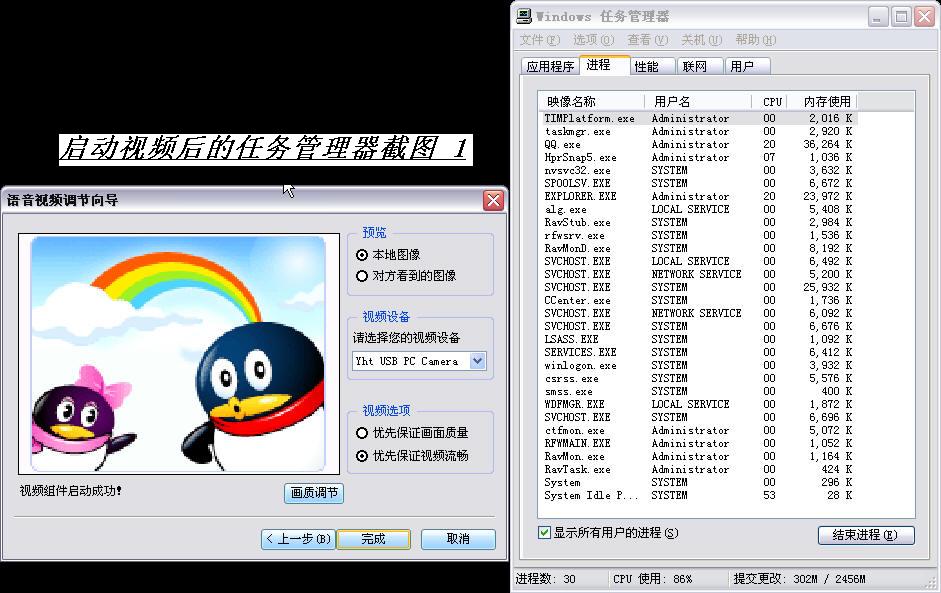
Task: Click CPU 使用: 86% in status bar
Action: [652, 579]
